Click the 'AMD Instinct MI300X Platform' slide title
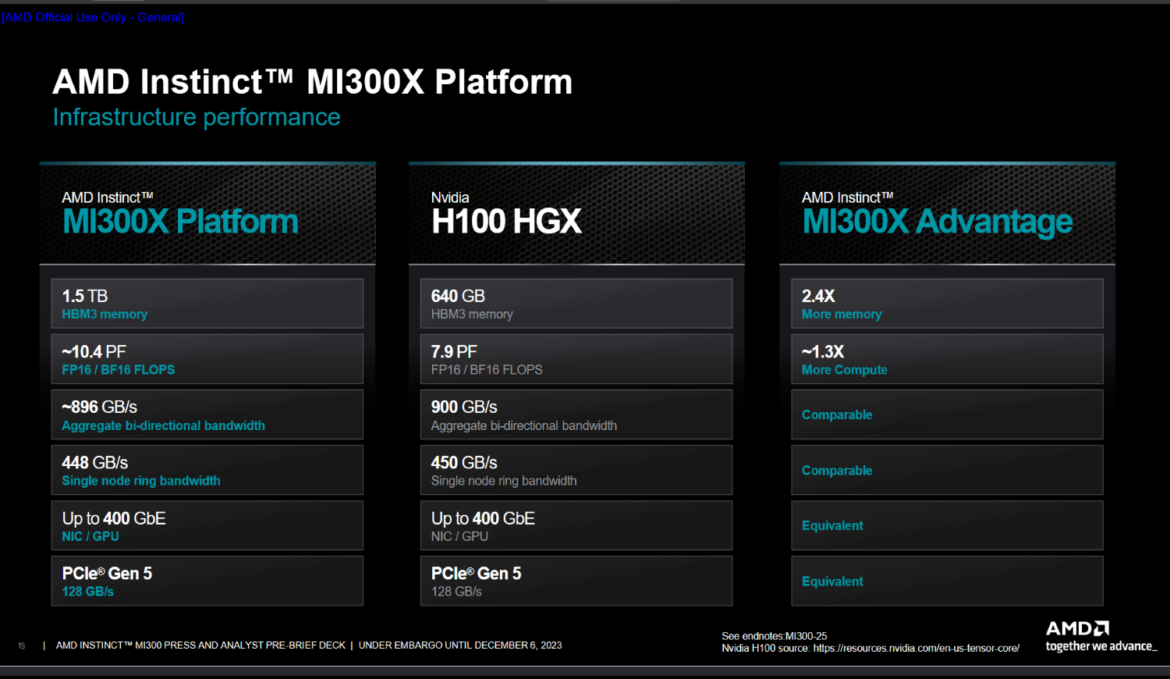Image resolution: width=1170 pixels, height=679 pixels. click(x=312, y=81)
